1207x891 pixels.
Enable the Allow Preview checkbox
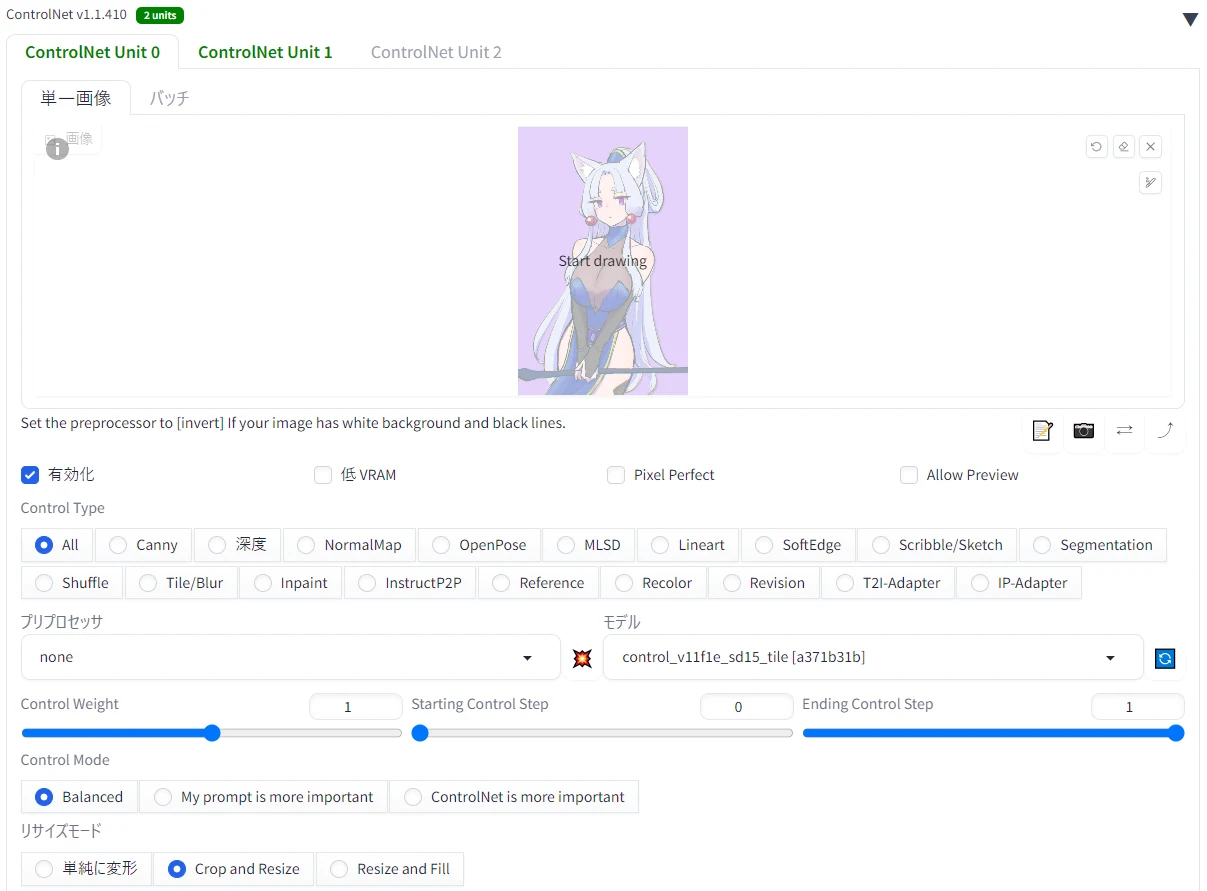tap(909, 475)
